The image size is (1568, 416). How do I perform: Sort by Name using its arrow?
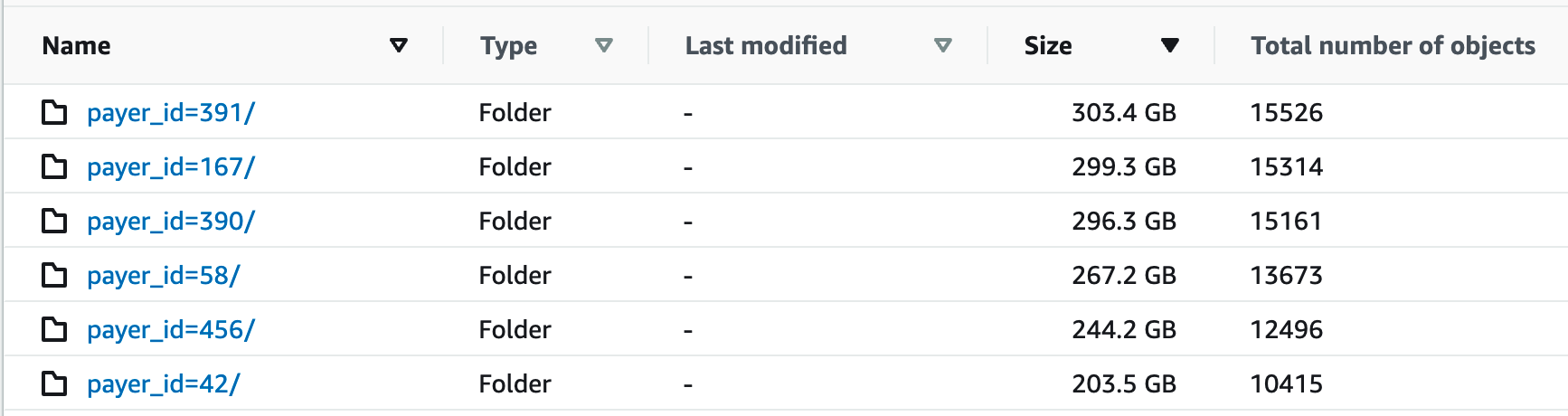[398, 45]
